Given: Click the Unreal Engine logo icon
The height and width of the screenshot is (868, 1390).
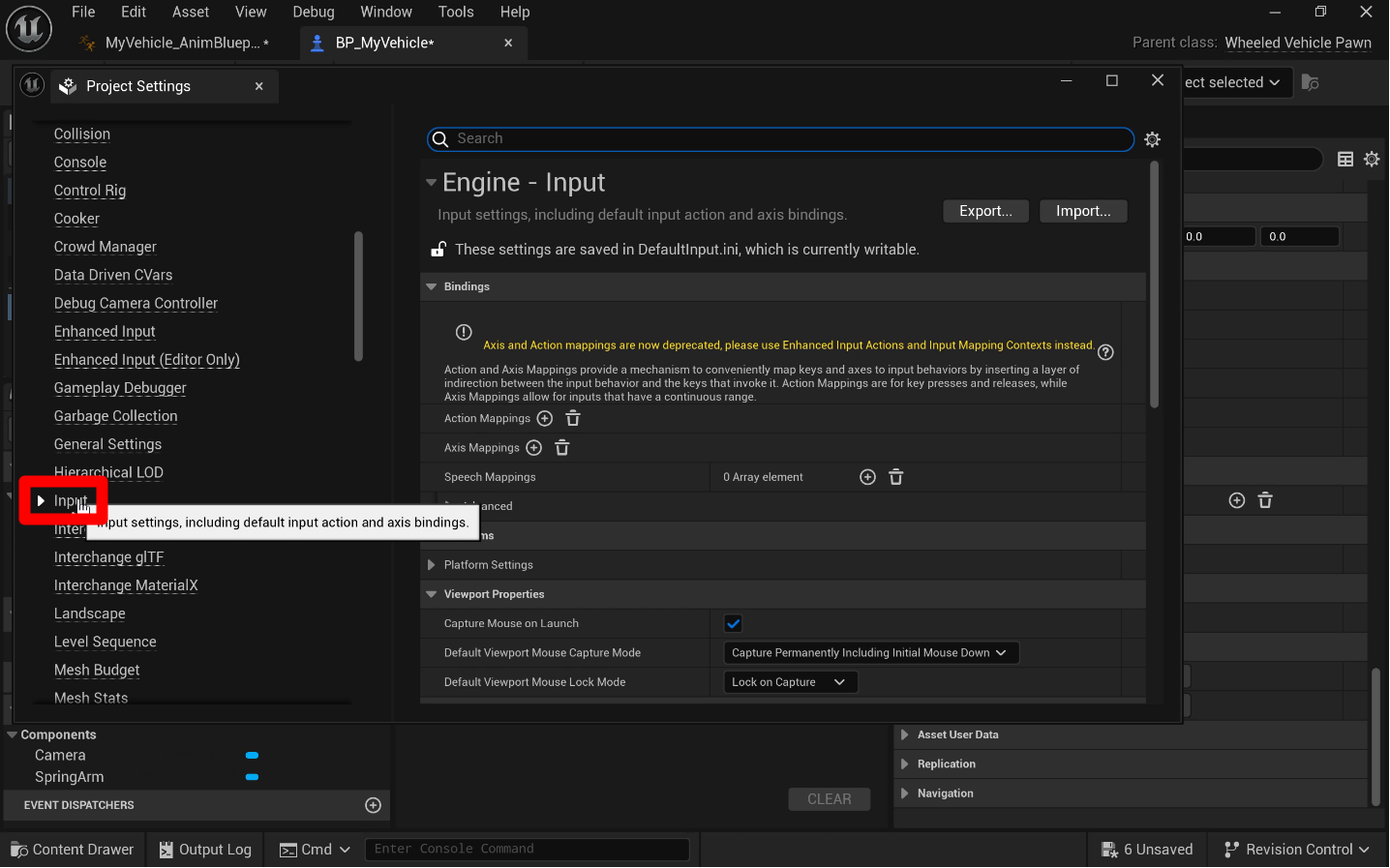Looking at the screenshot, I should pos(29,29).
